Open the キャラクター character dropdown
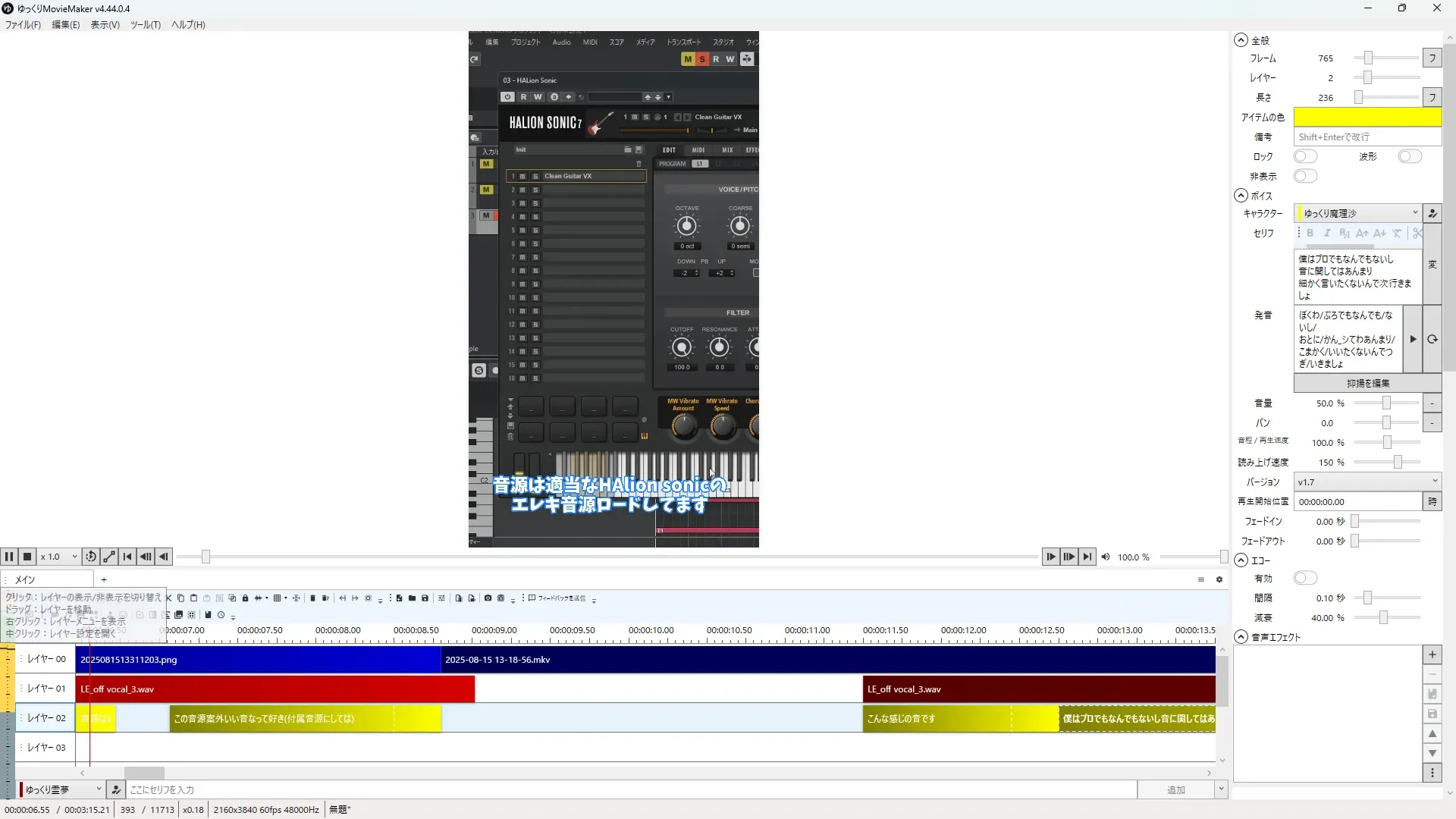1456x819 pixels. click(1357, 213)
